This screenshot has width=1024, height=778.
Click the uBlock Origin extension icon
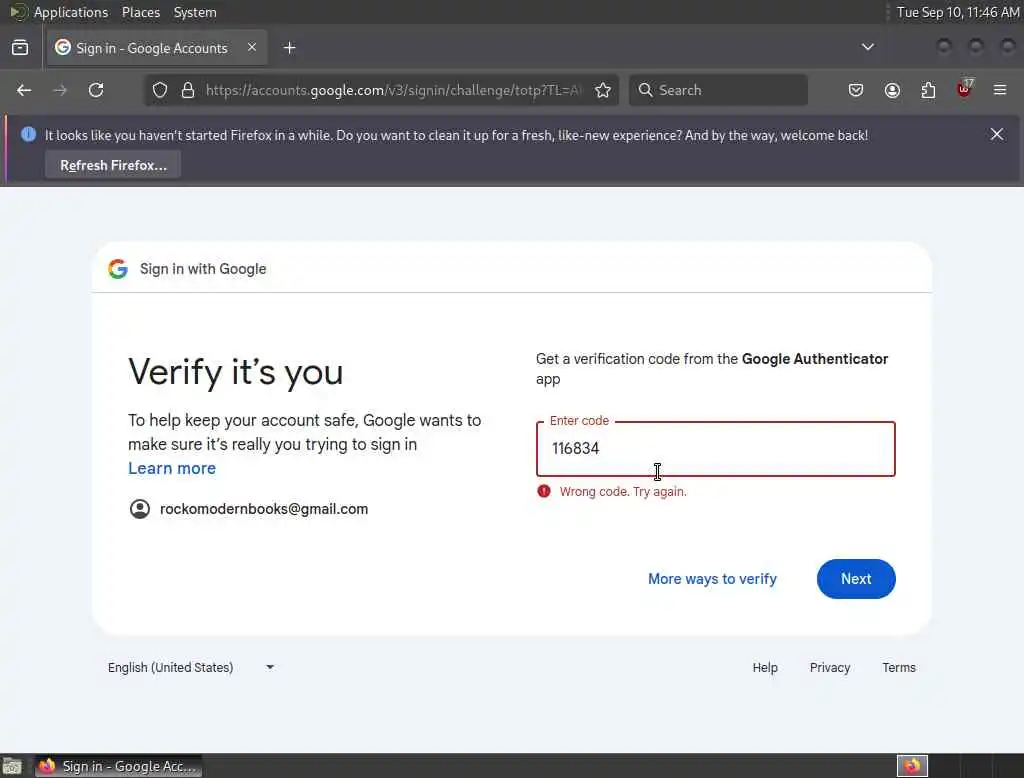[x=964, y=89]
